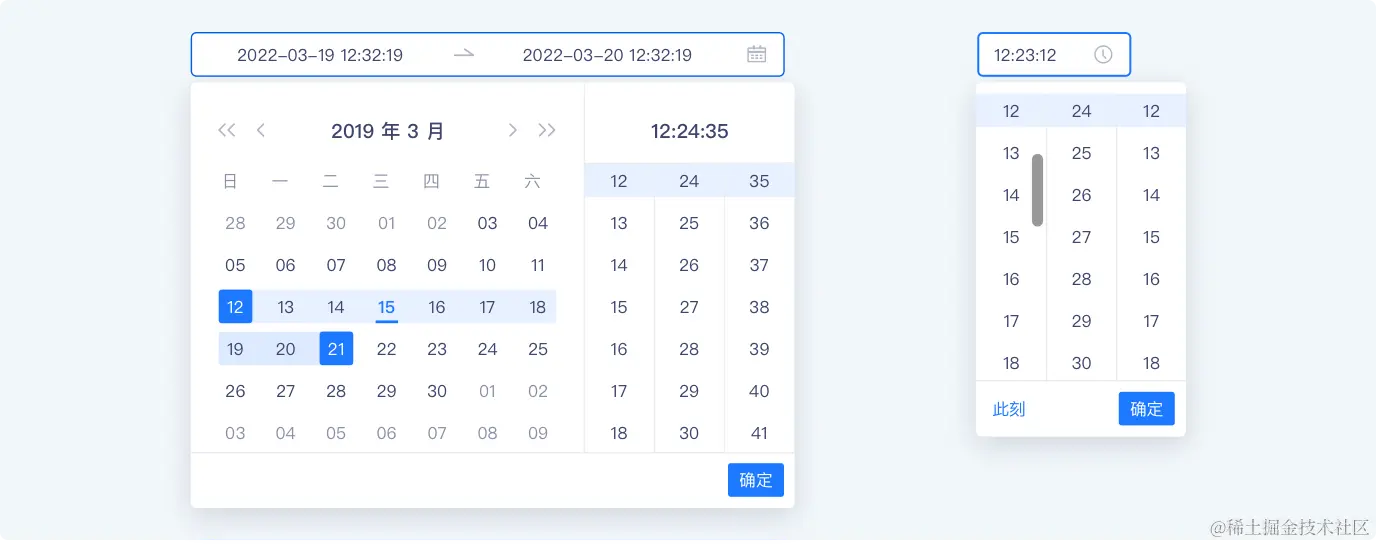Screen dimensions: 1376x544
Task: Select second 41 in the range picker
Action: coord(759,433)
